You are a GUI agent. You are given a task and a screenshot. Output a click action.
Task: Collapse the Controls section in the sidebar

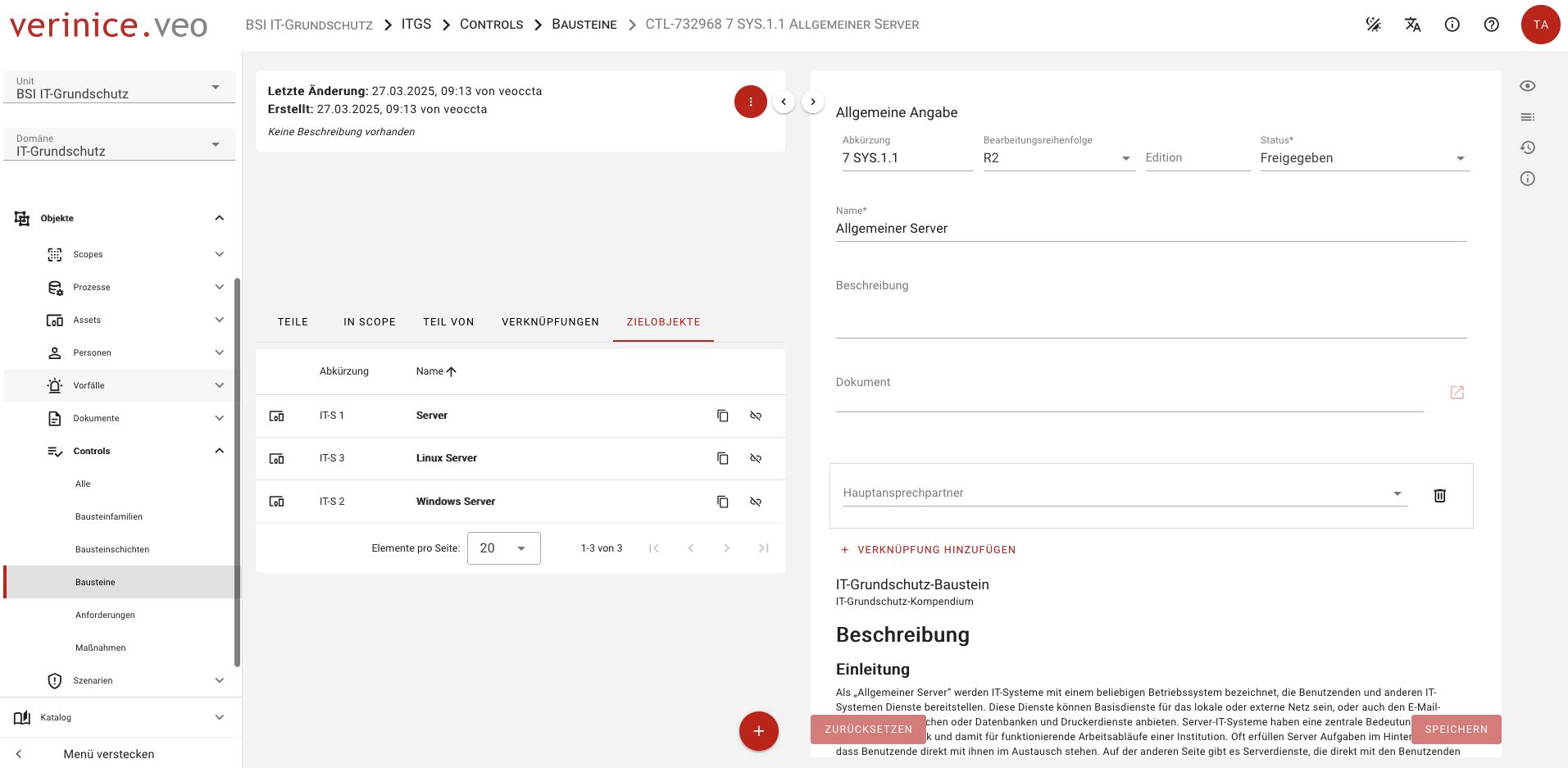coord(219,450)
